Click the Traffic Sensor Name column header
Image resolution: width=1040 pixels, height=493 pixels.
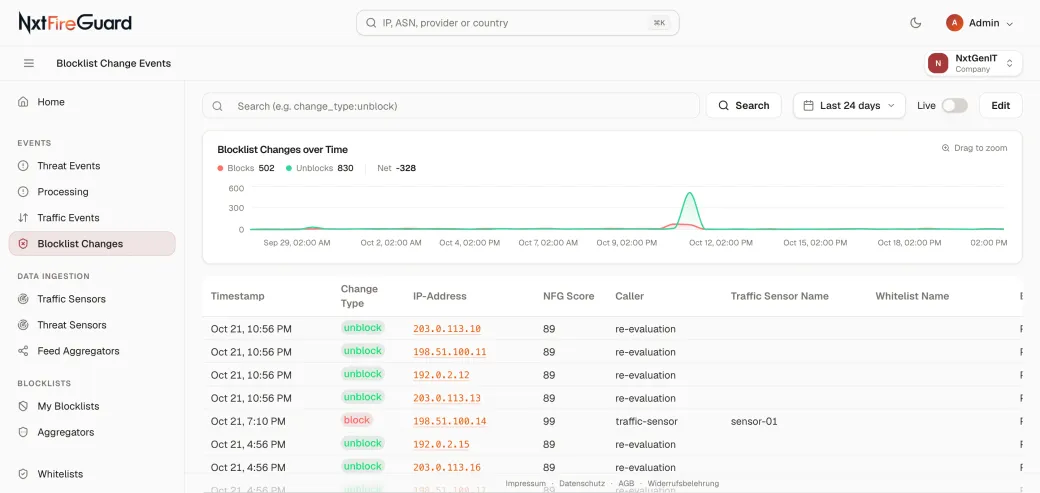click(779, 296)
